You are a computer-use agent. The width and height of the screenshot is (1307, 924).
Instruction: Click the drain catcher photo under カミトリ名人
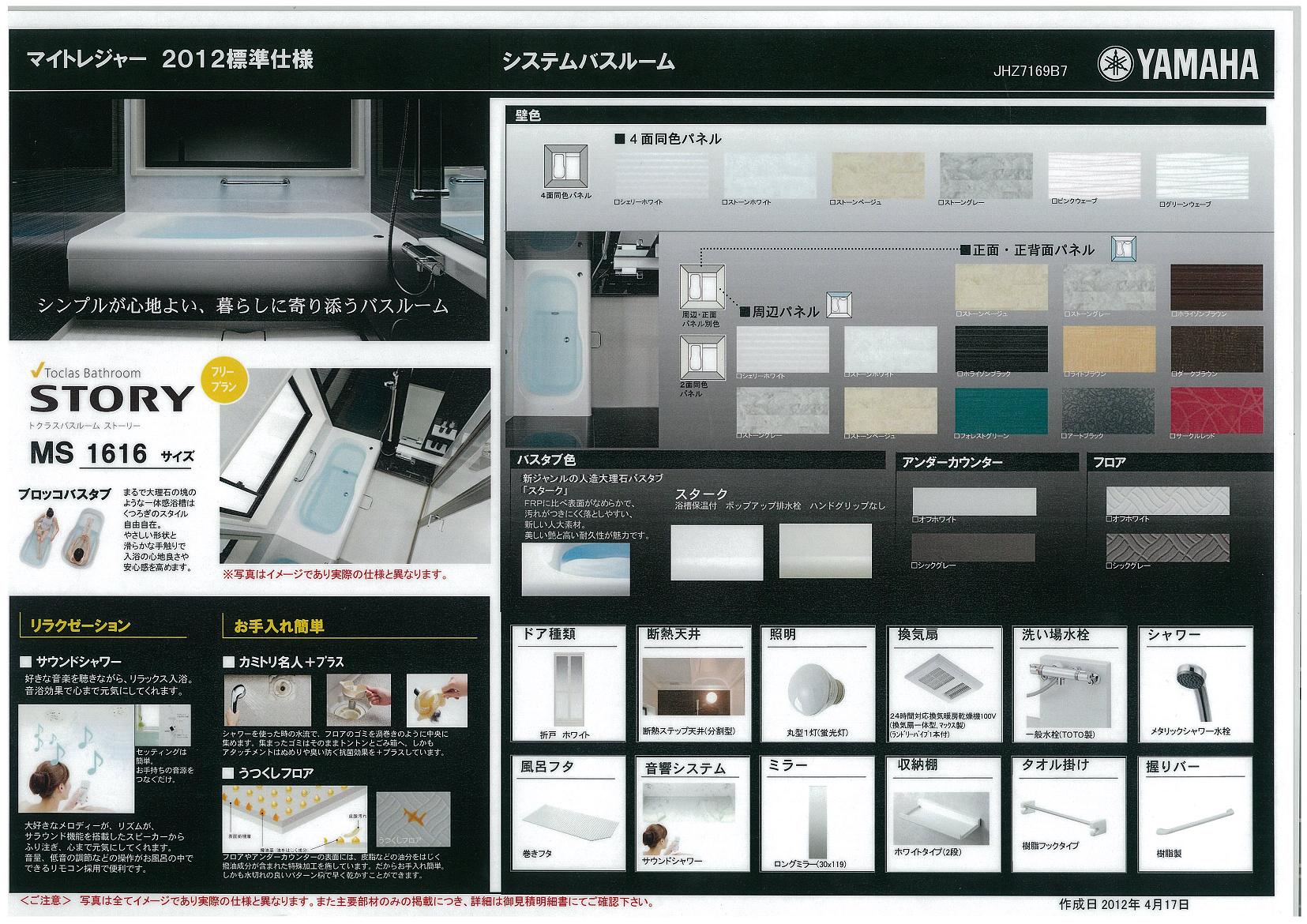pos(358,700)
